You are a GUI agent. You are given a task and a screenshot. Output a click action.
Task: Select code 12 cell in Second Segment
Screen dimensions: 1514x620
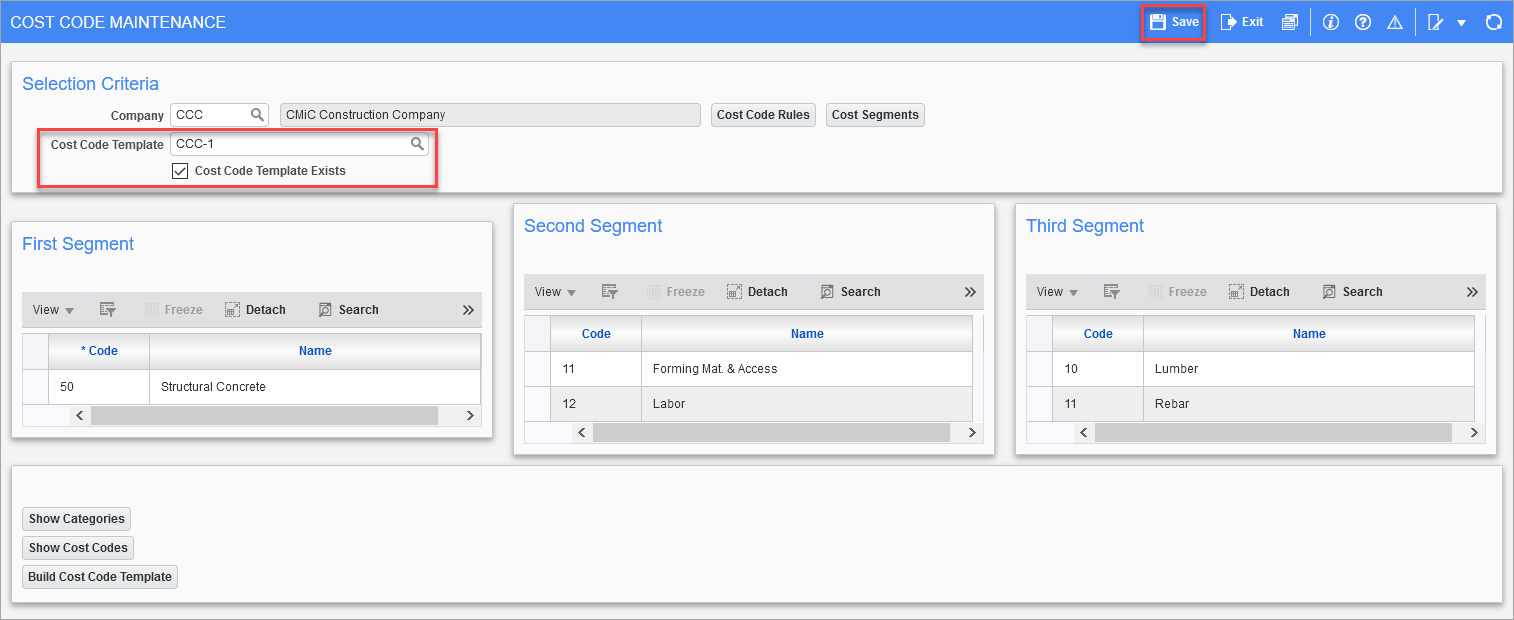[596, 404]
